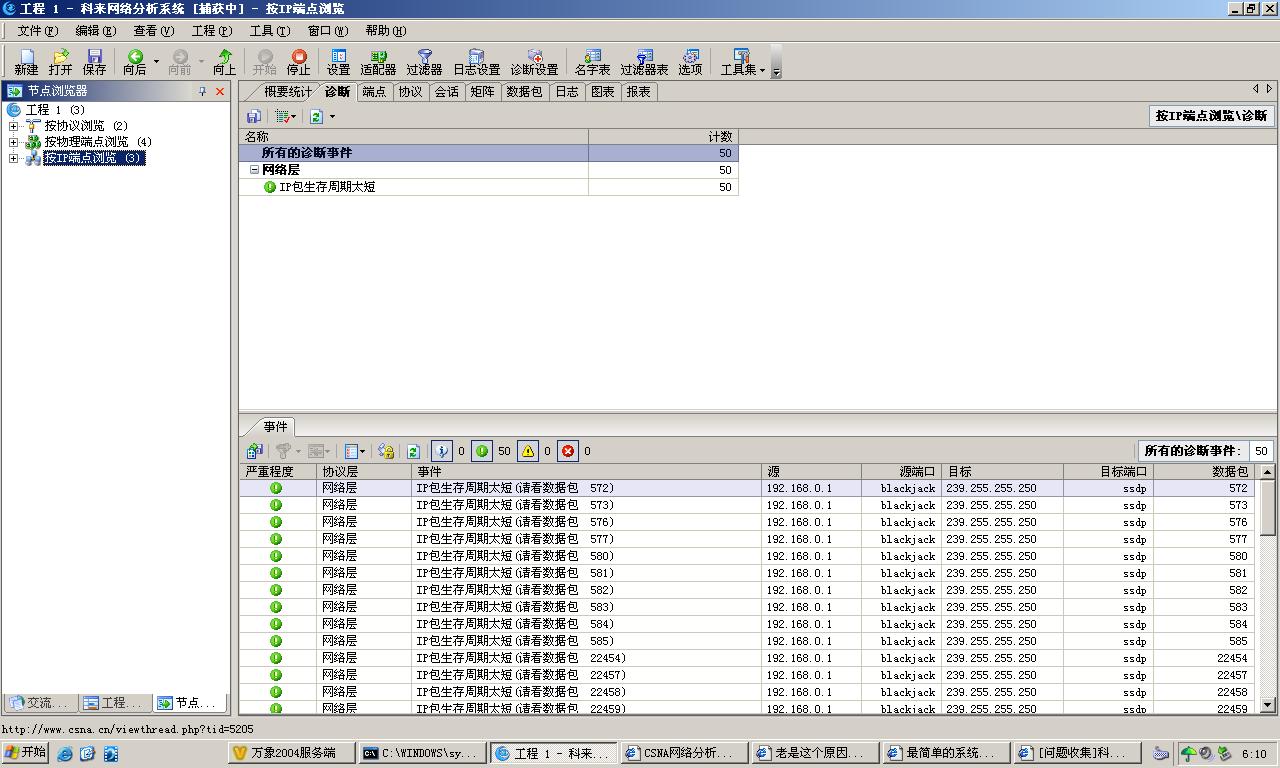This screenshot has height=768, width=1280.
Task: Click events list scrollbar down arrow
Action: [1267, 705]
